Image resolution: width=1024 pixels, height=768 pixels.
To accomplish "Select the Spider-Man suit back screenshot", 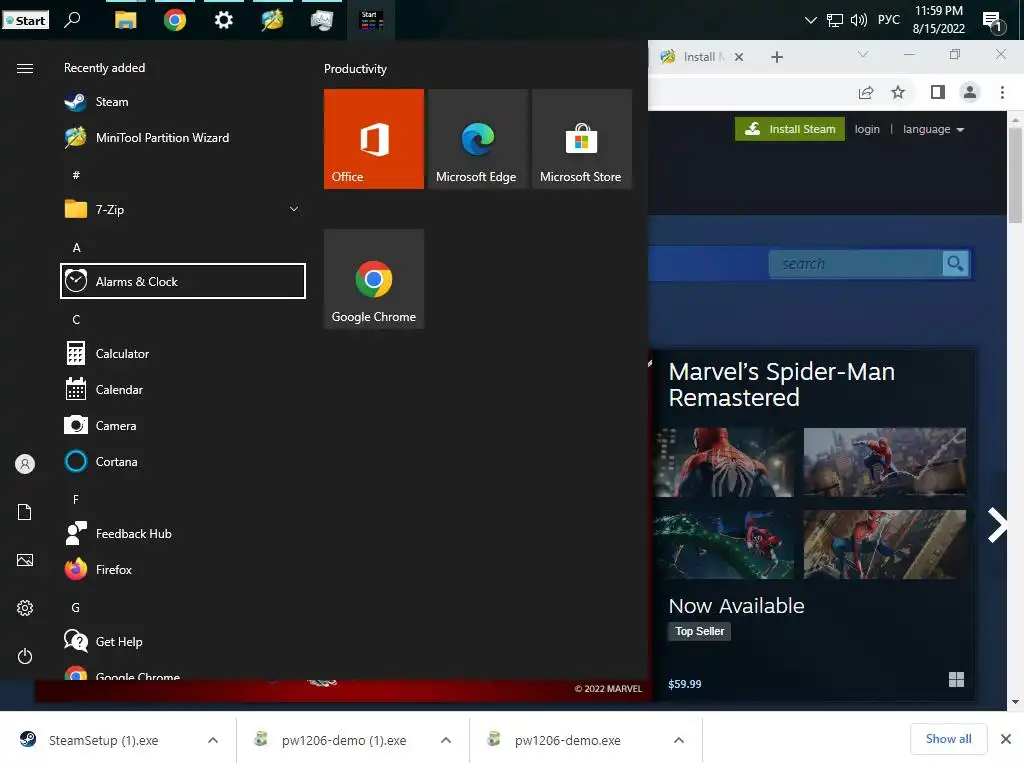I will [x=724, y=462].
